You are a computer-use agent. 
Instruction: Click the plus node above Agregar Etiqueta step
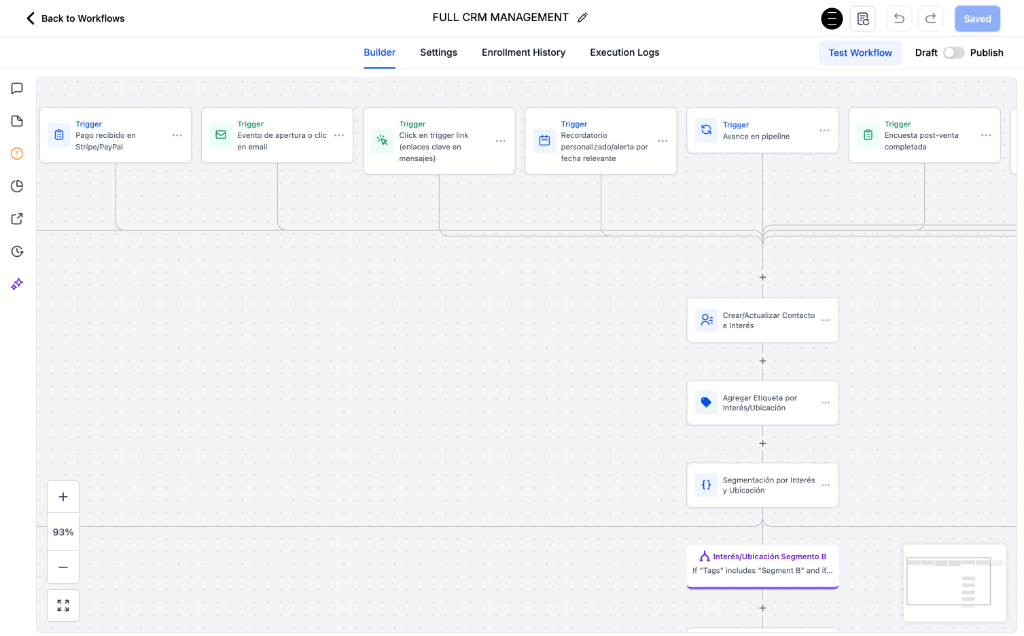(762, 361)
